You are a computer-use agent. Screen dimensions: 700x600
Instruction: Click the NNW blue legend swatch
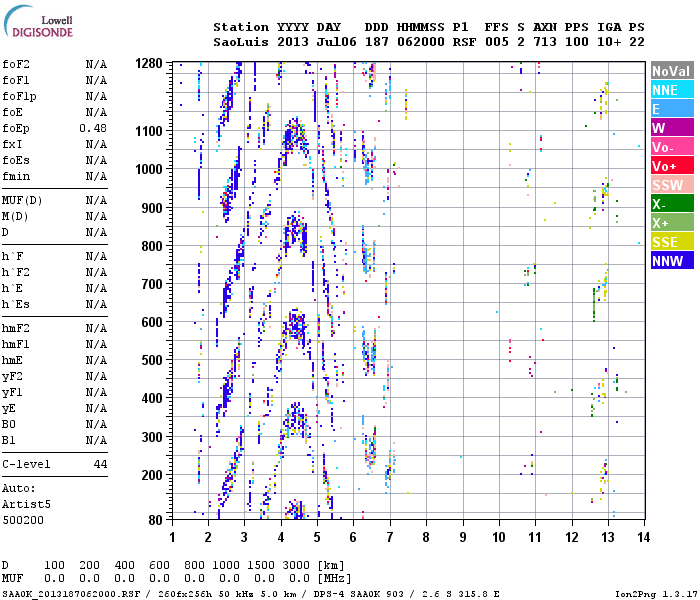(672, 260)
